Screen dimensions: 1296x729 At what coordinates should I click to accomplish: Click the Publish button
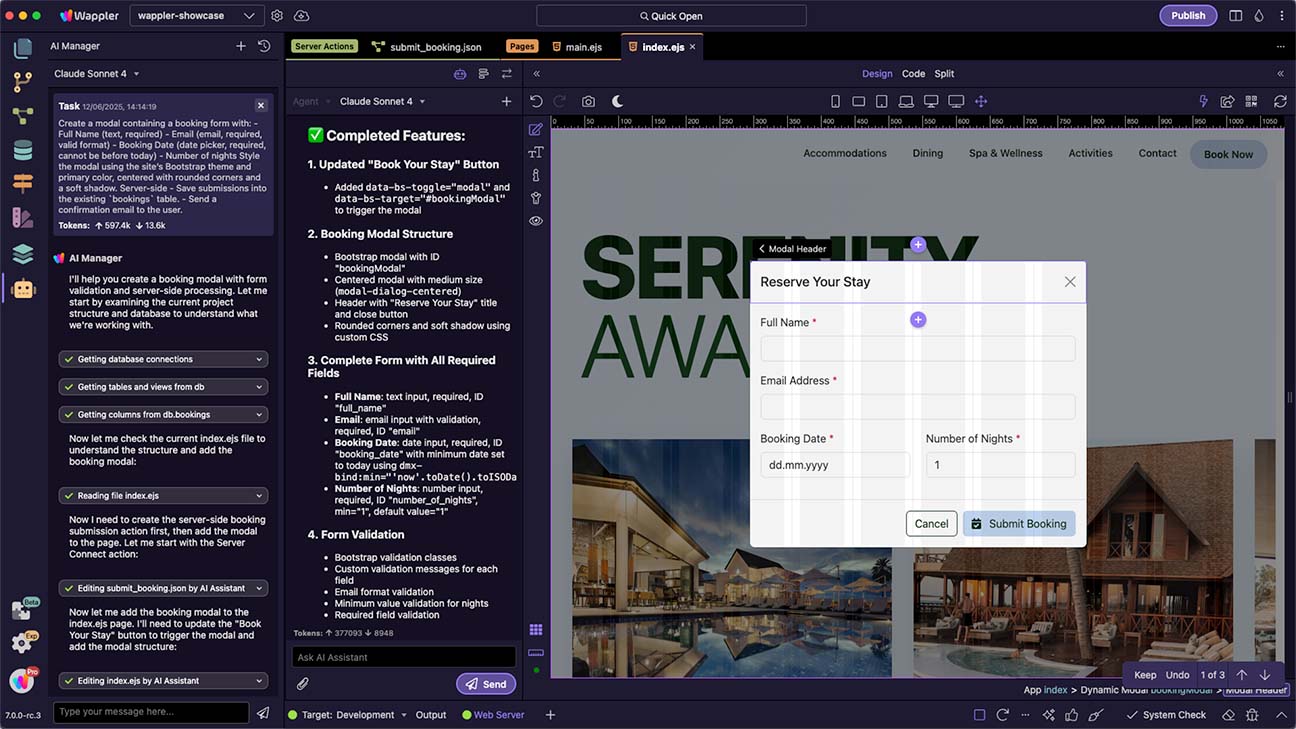[x=1188, y=16]
